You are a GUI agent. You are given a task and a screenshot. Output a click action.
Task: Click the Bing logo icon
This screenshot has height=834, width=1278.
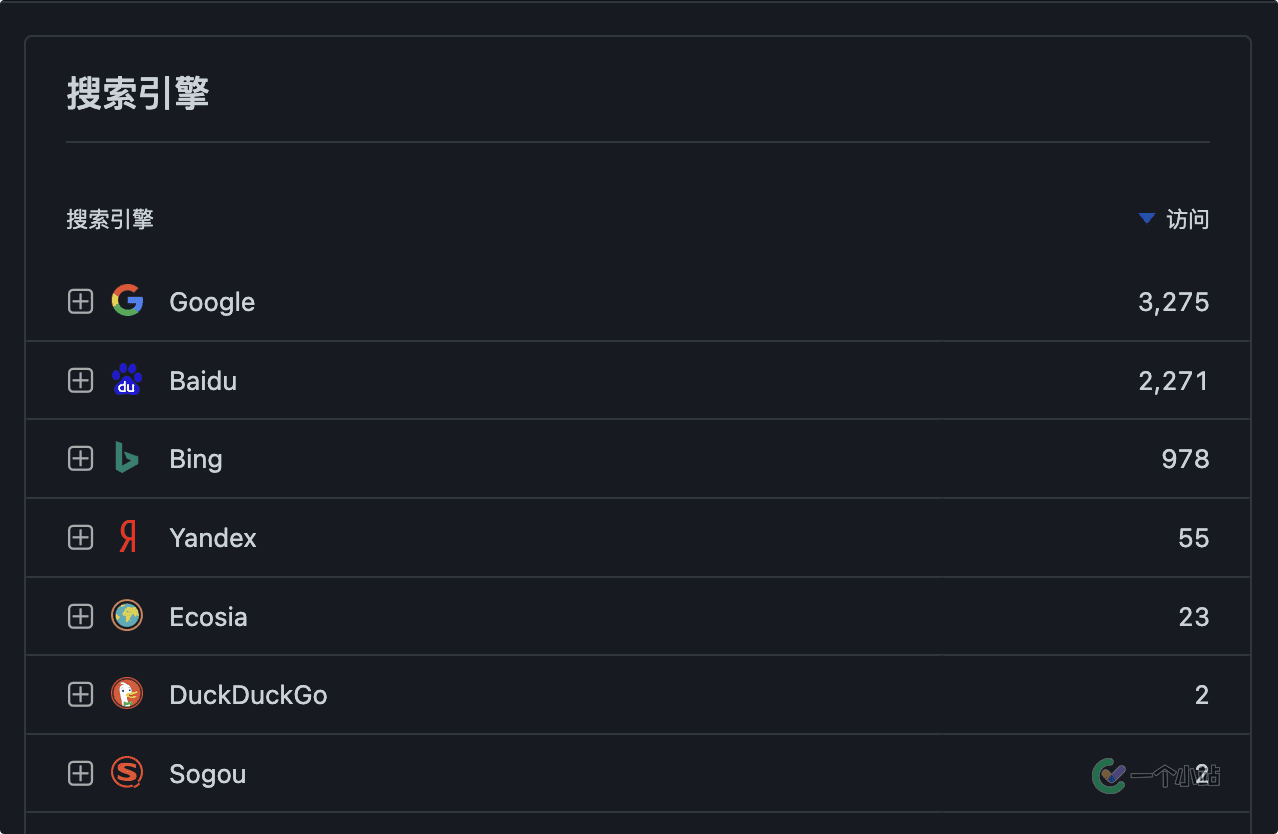point(126,458)
